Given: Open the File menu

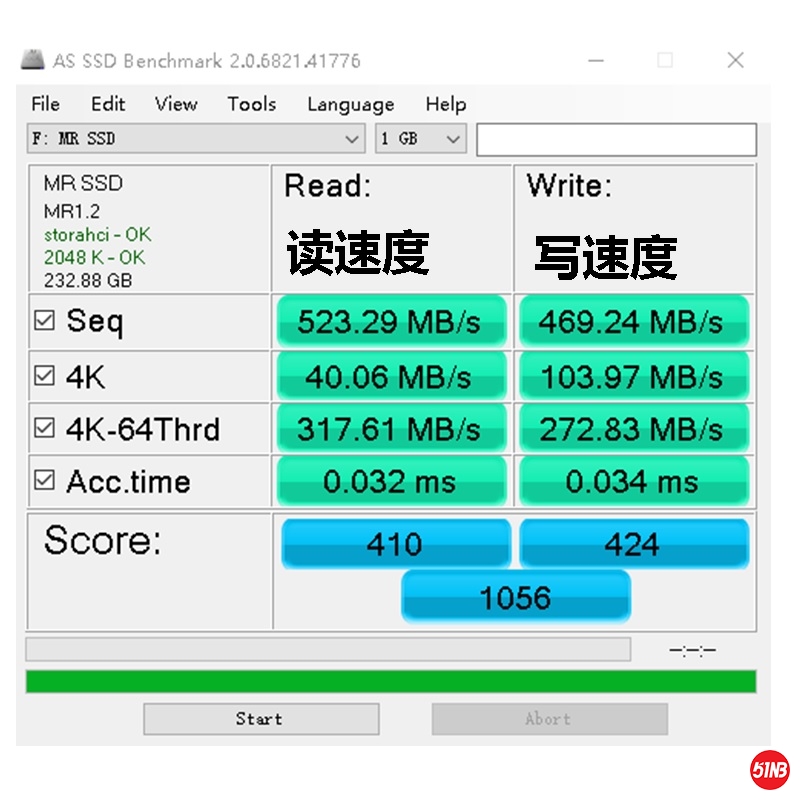Looking at the screenshot, I should [45, 104].
